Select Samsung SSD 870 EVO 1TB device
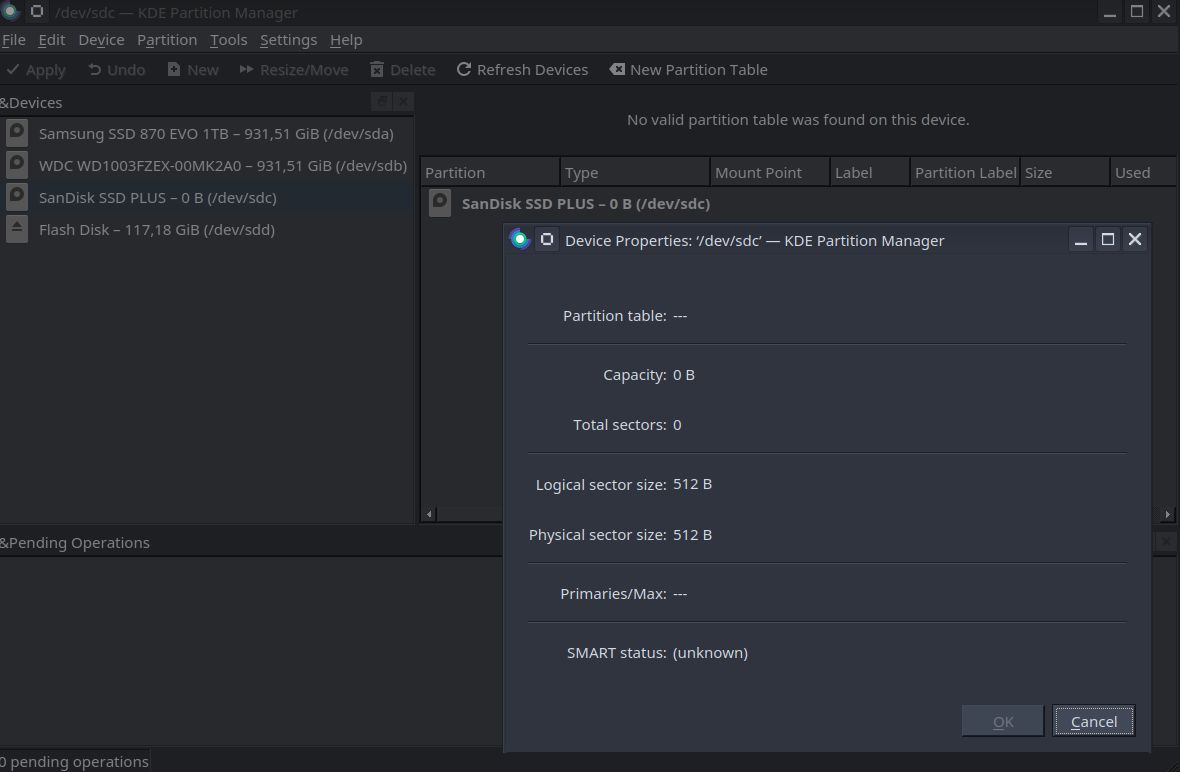Viewport: 1180px width, 772px height. 207,134
